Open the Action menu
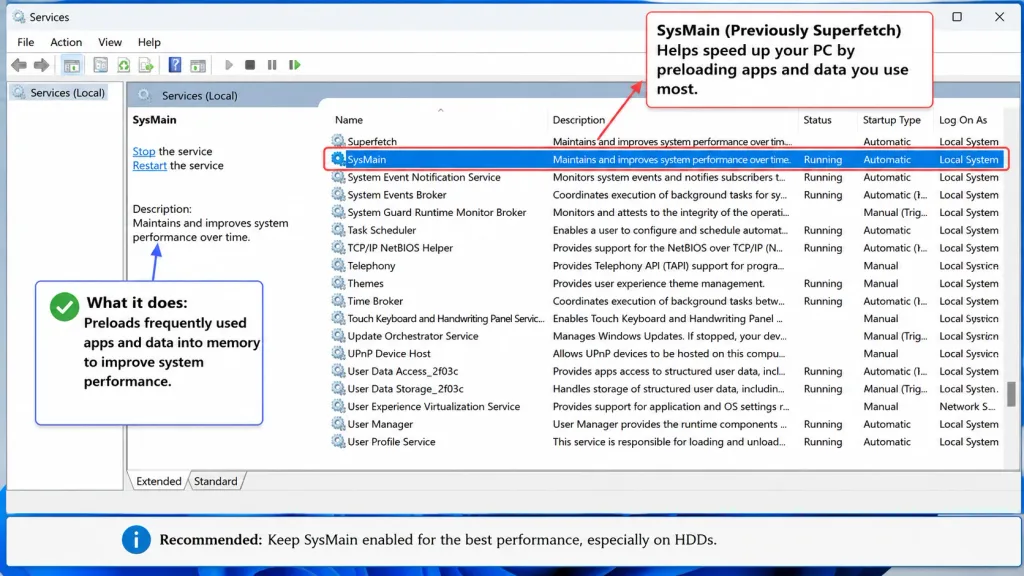The image size is (1024, 576). (x=66, y=42)
